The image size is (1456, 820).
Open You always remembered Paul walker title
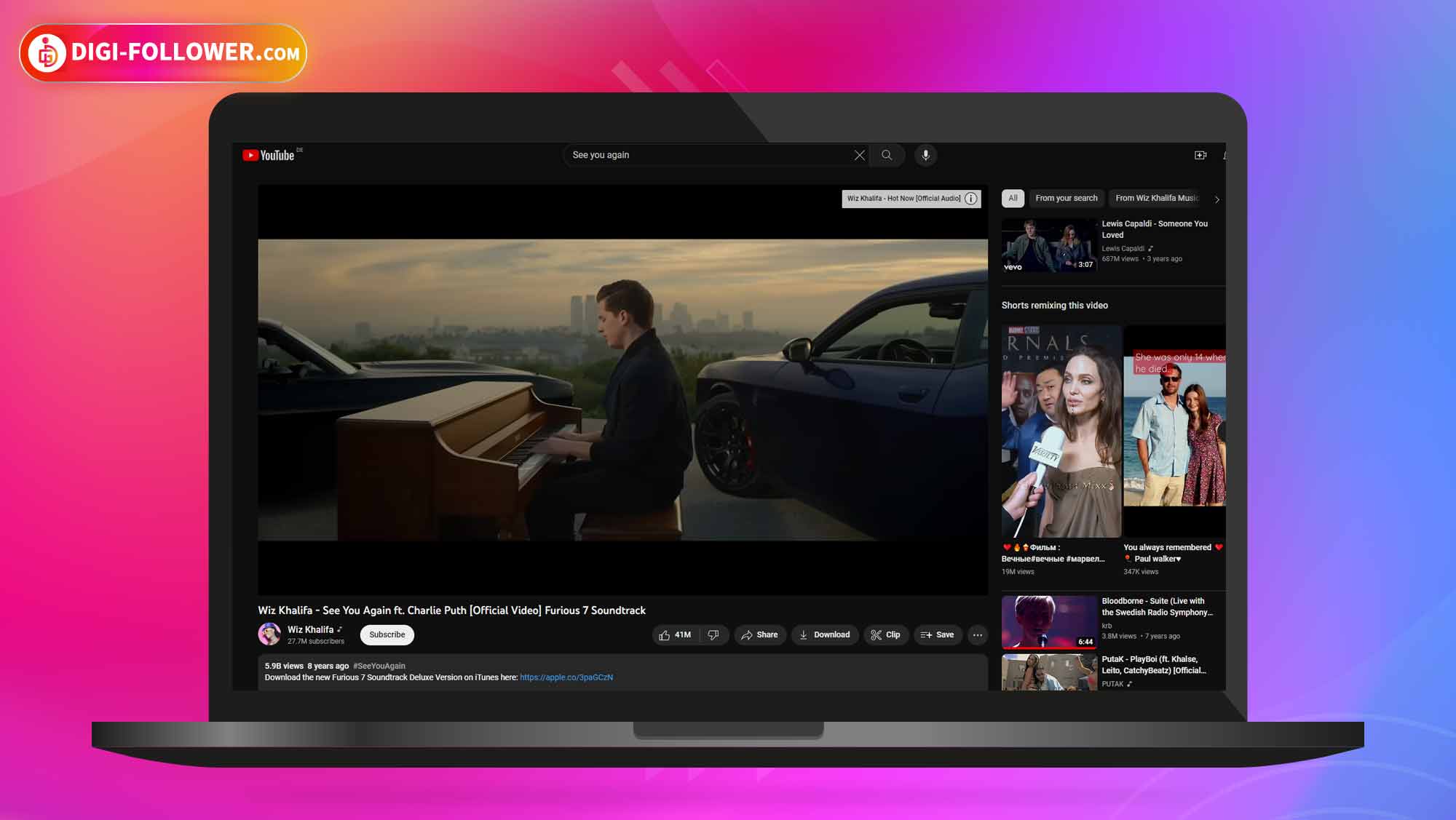point(1173,554)
